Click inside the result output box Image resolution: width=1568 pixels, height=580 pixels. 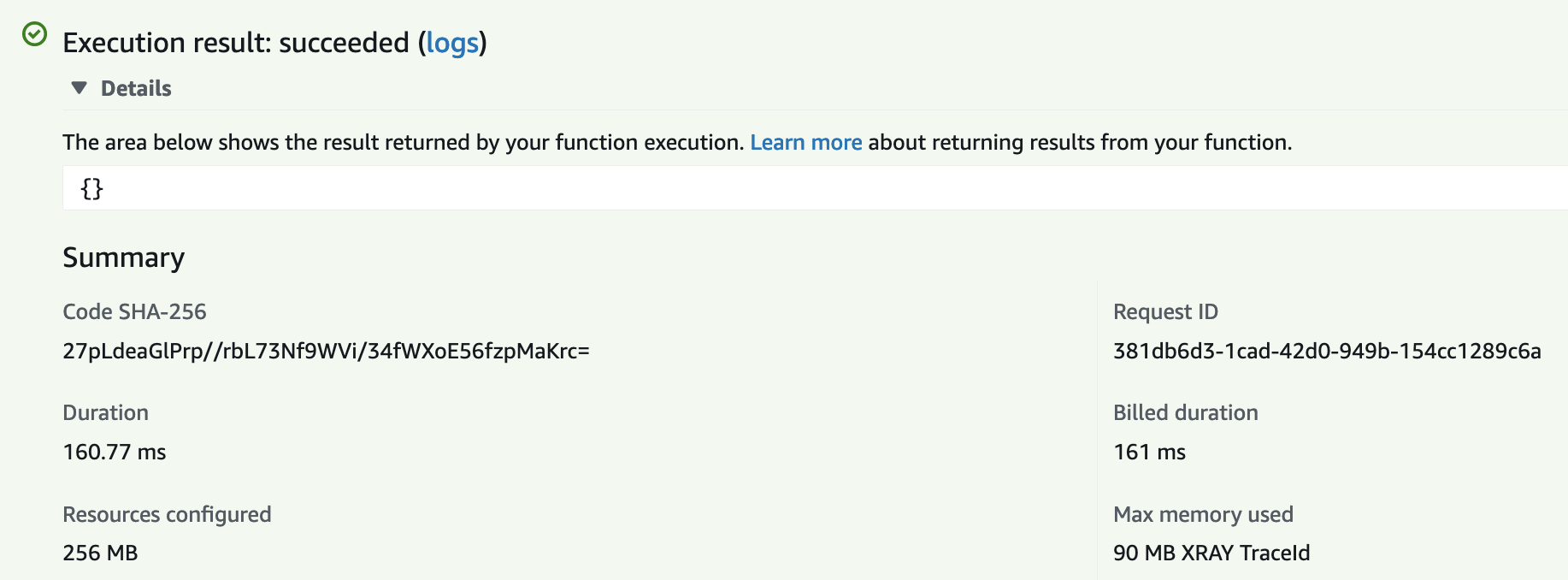pyautogui.click(x=769, y=188)
